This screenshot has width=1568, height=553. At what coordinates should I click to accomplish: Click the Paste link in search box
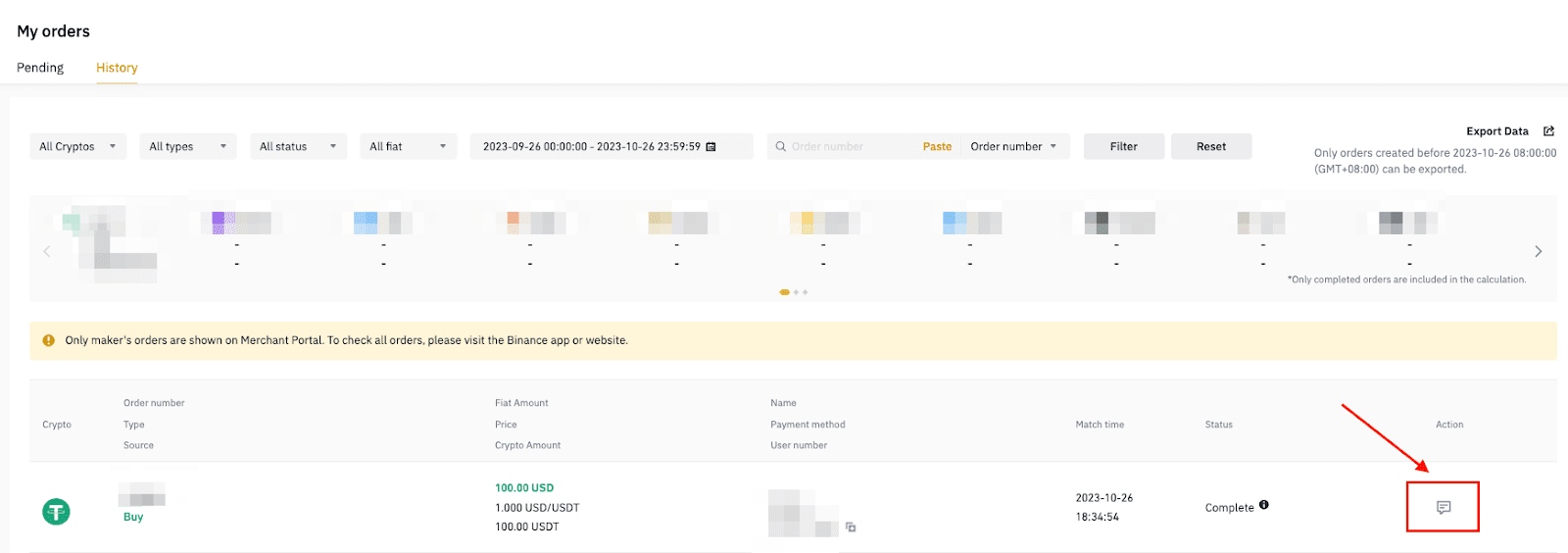(x=937, y=147)
